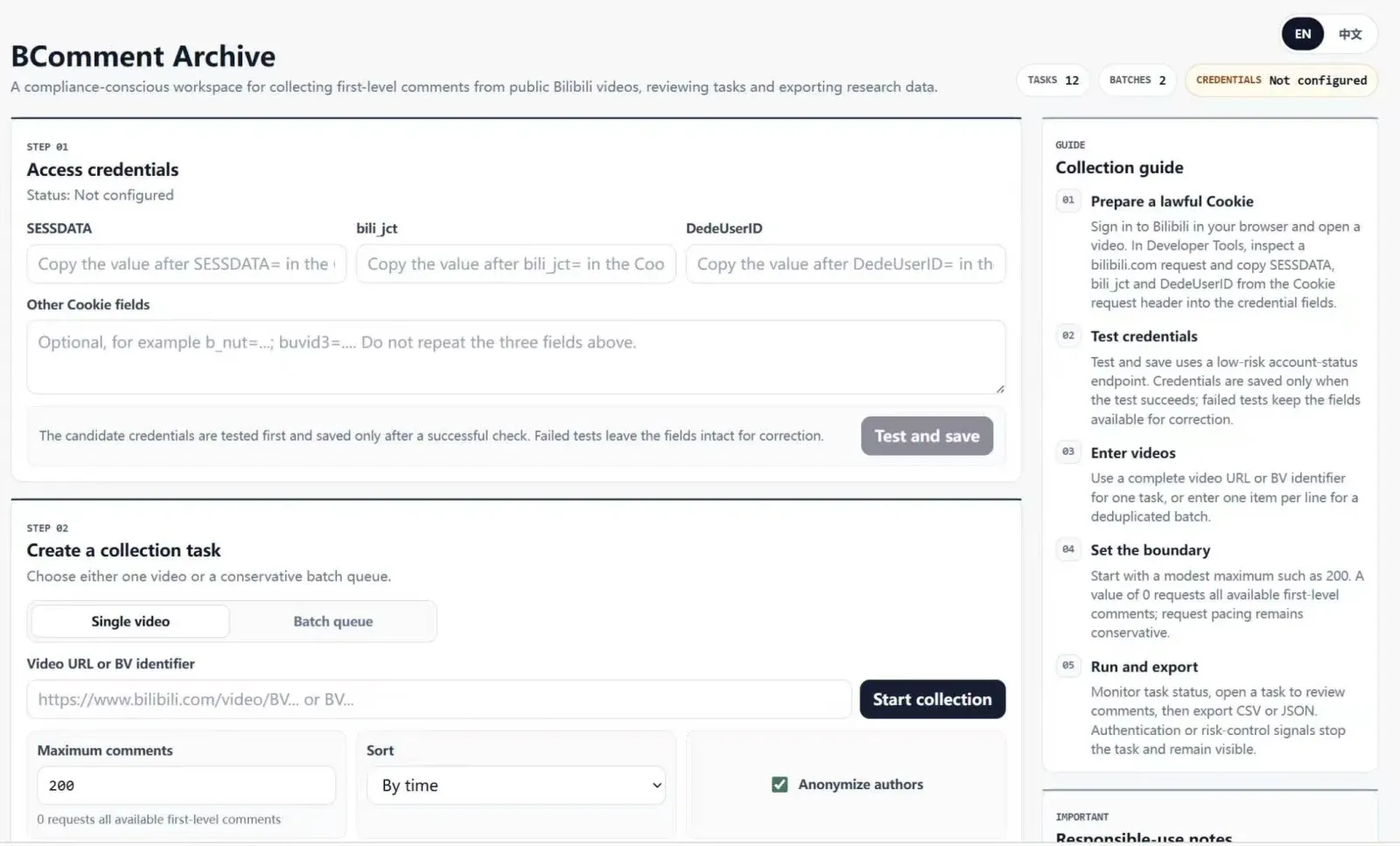
Task: Click the 'Enter videos' guide heading
Action: pyautogui.click(x=1132, y=452)
